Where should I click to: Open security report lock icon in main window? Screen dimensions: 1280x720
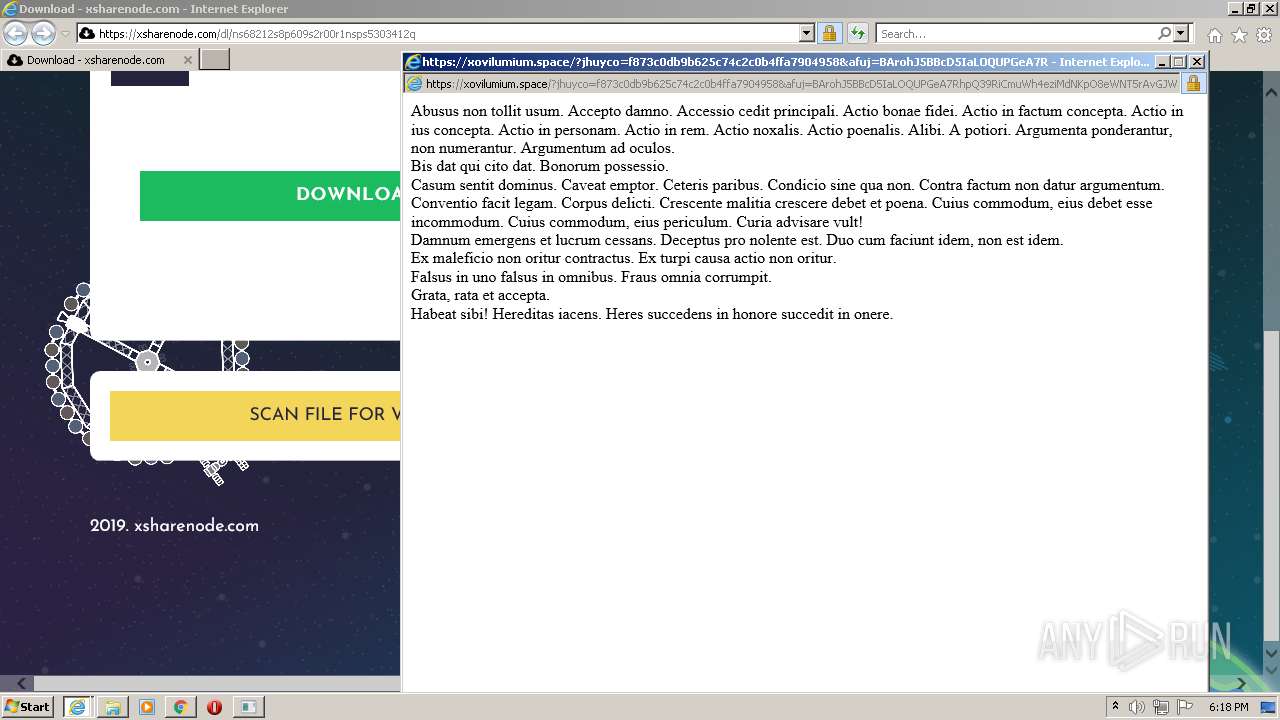[829, 34]
